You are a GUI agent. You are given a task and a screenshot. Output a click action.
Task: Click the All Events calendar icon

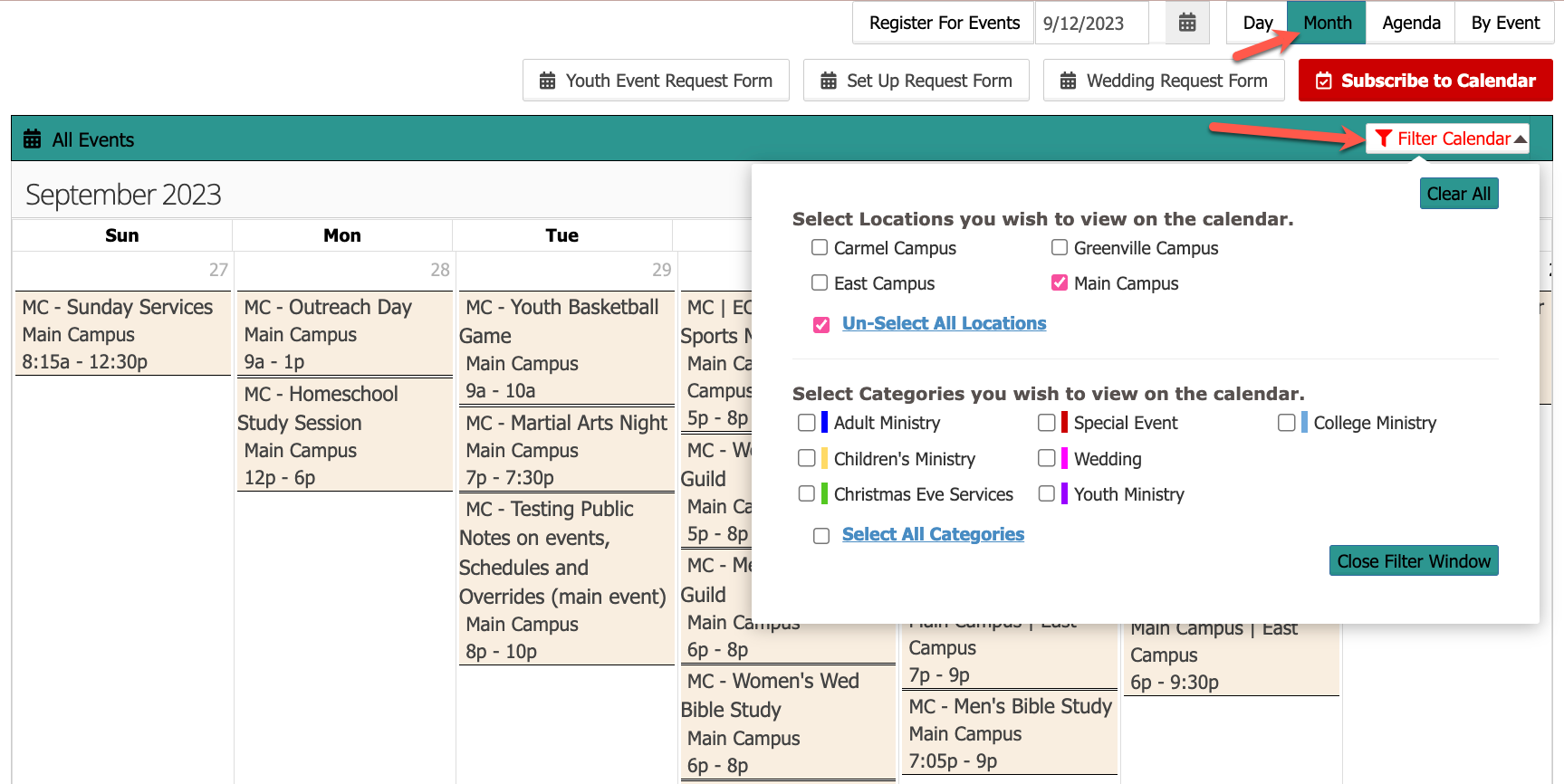coord(33,139)
